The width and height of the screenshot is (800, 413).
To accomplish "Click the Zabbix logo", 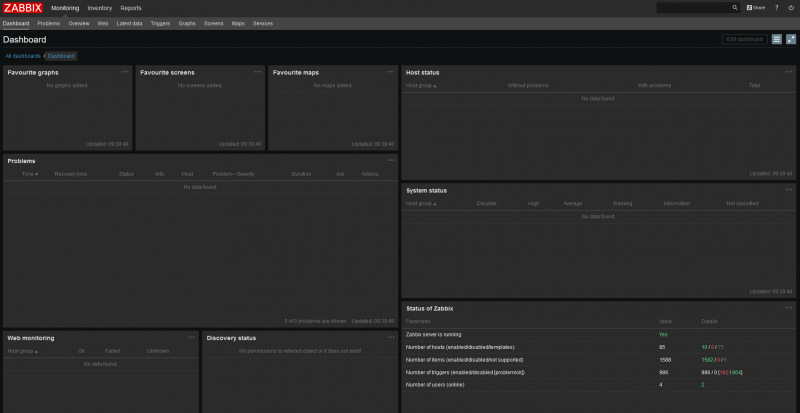I will (22, 7).
